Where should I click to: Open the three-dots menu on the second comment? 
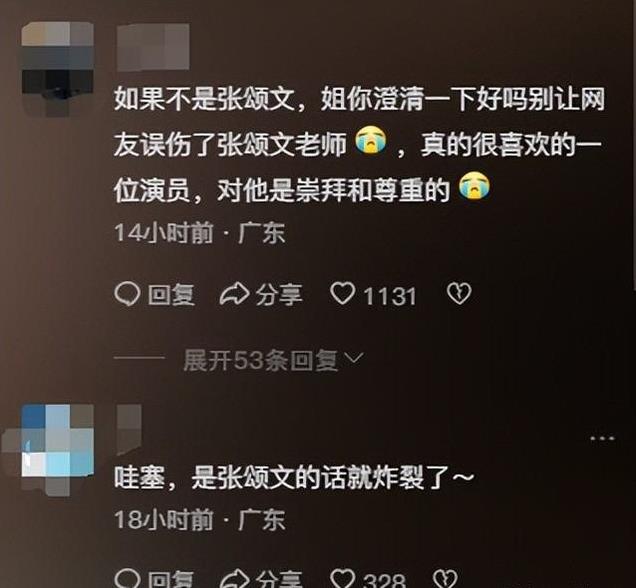click(x=602, y=438)
